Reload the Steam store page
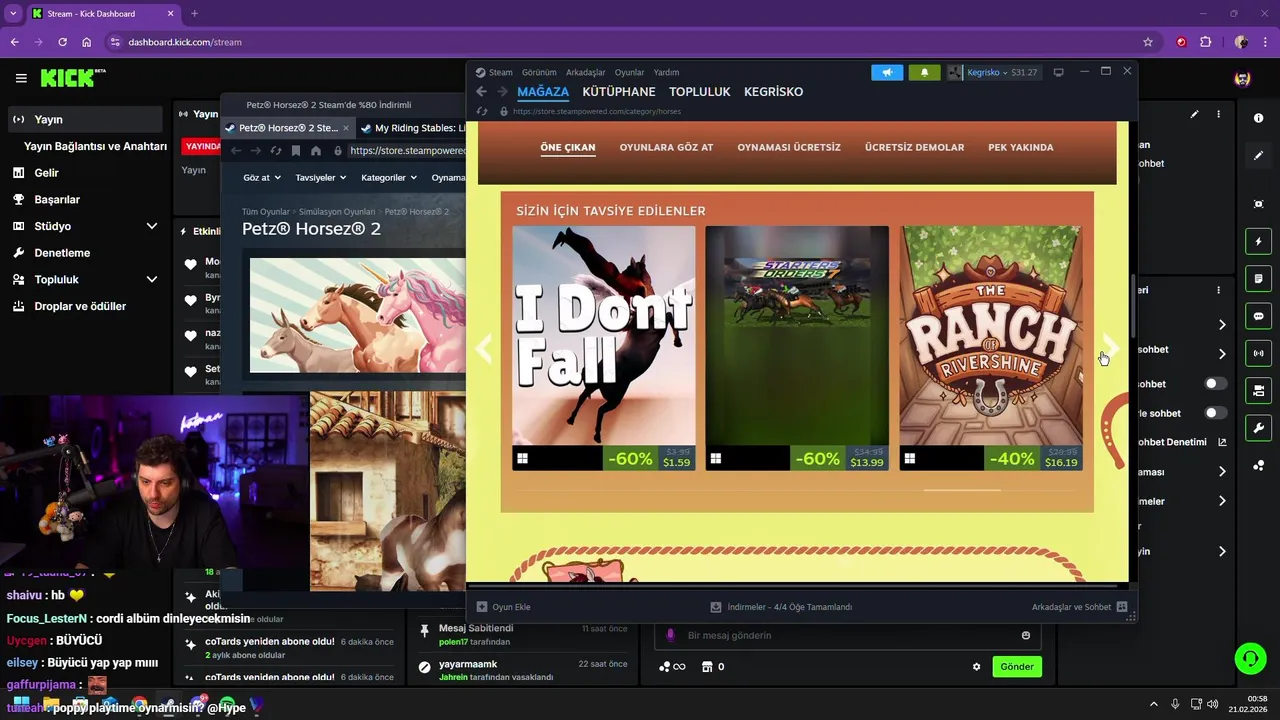Screen dimensions: 1280x720 pyautogui.click(x=482, y=112)
